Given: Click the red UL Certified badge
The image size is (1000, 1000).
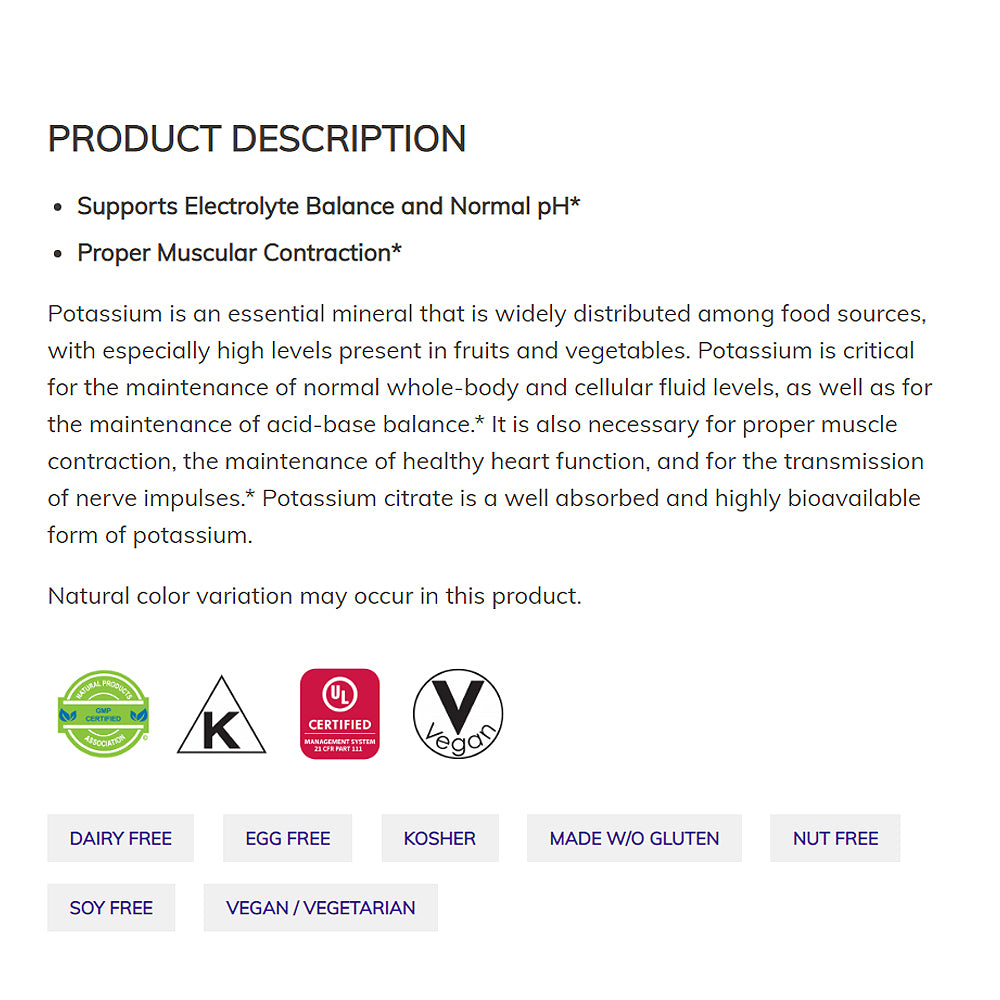Looking at the screenshot, I should (x=340, y=714).
